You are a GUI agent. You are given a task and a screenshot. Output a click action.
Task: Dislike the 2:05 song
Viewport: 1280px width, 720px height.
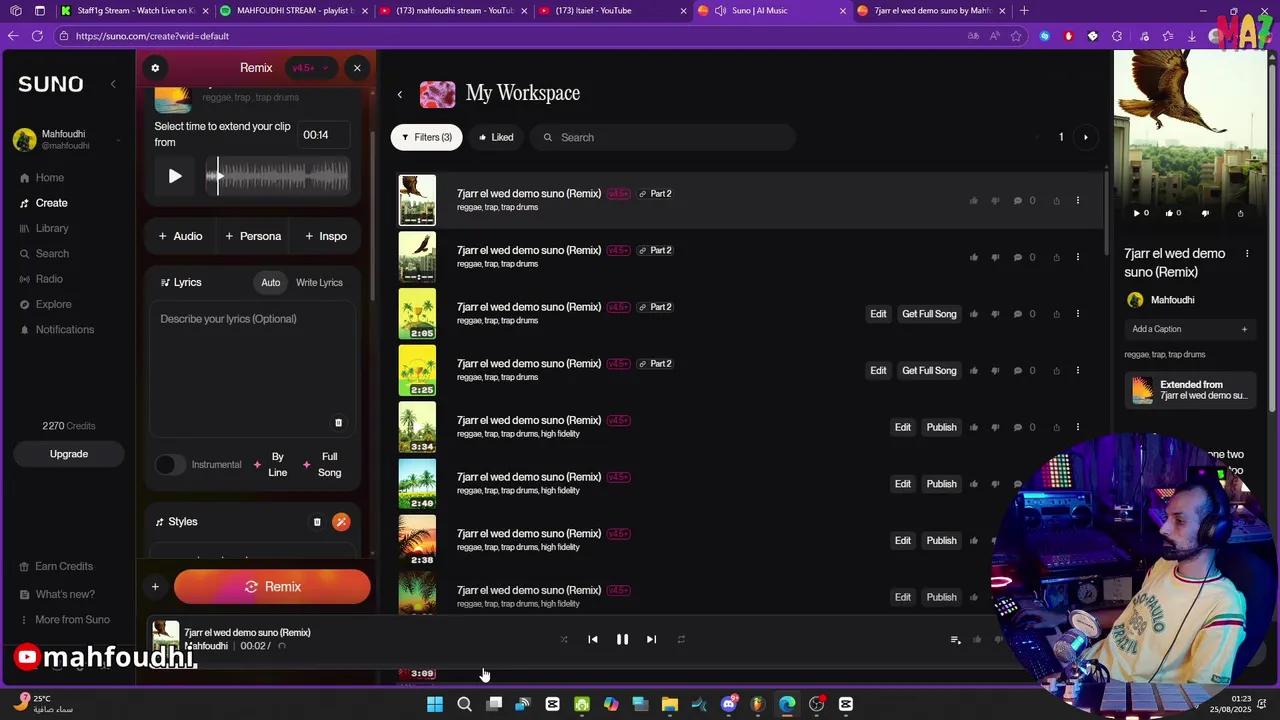(x=995, y=314)
